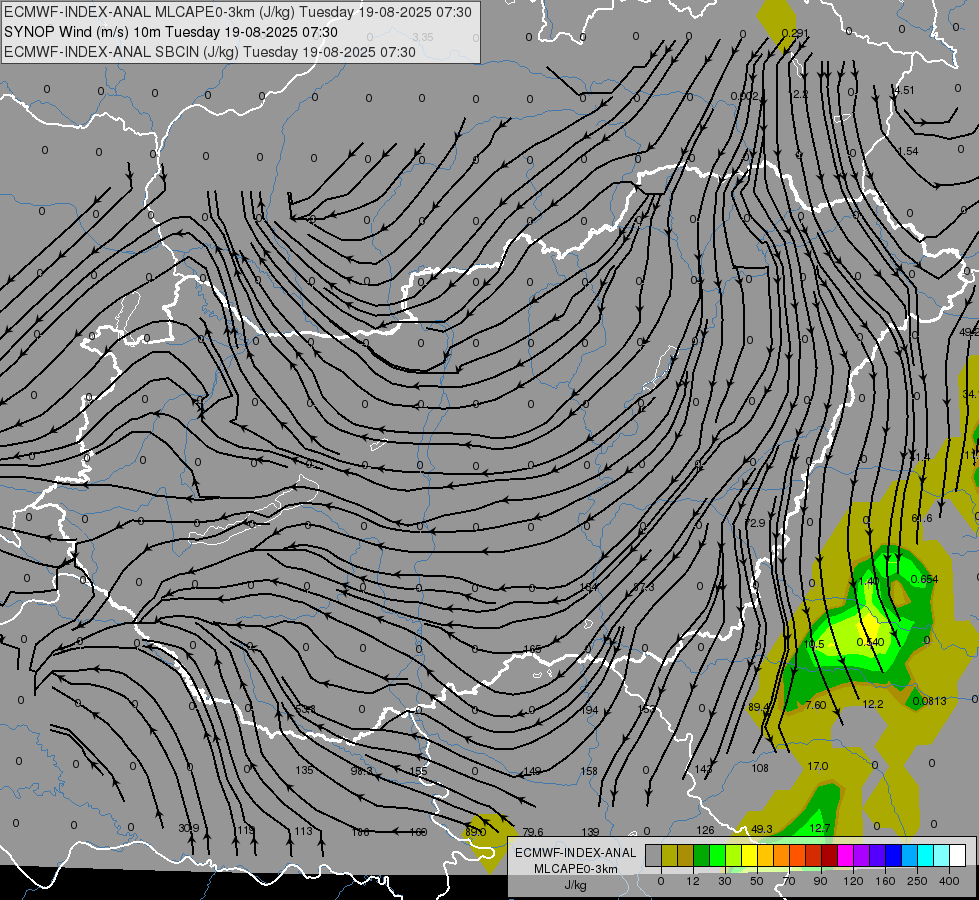Click the legend tick value '50'
The height and width of the screenshot is (900, 979).
tap(757, 881)
